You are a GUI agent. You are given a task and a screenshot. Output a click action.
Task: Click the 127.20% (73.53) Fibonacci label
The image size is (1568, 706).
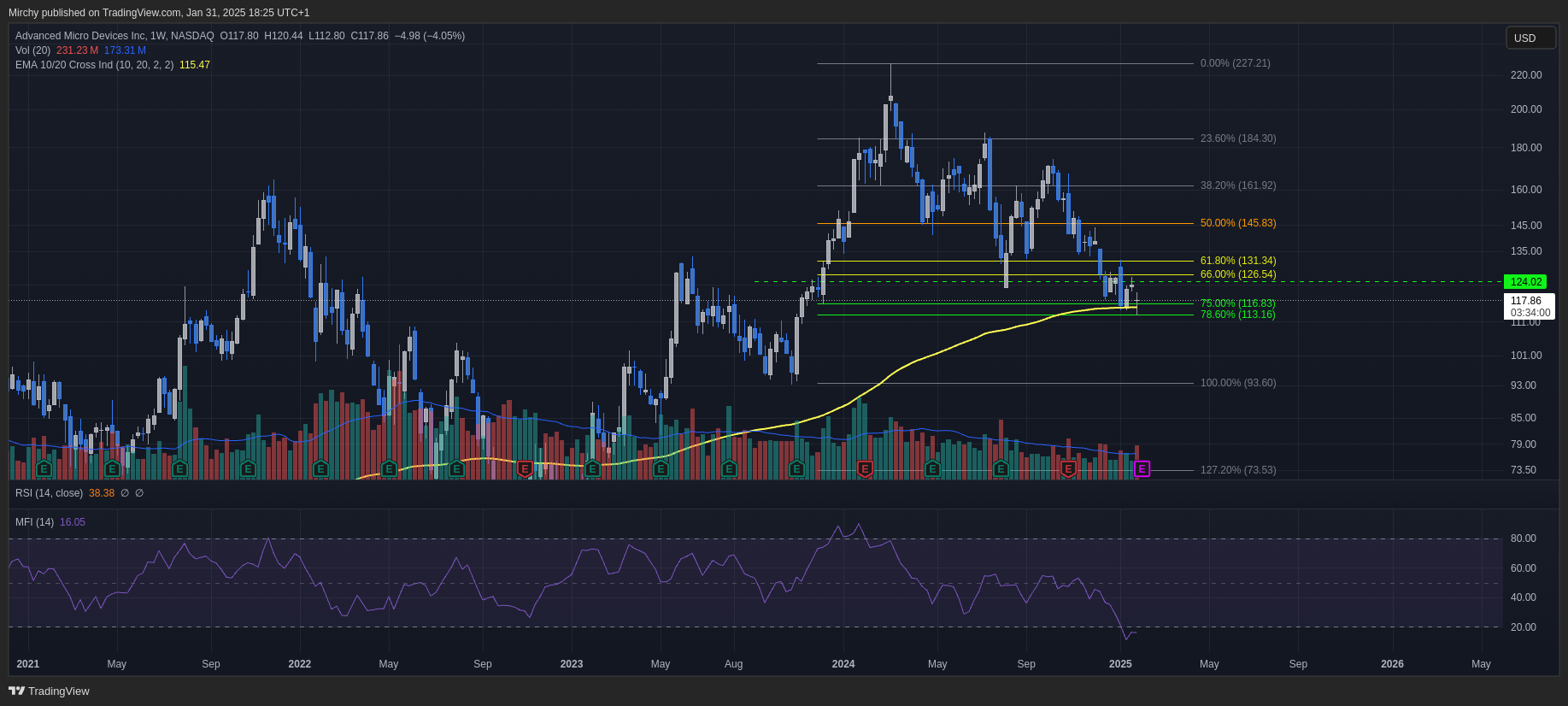point(1238,470)
